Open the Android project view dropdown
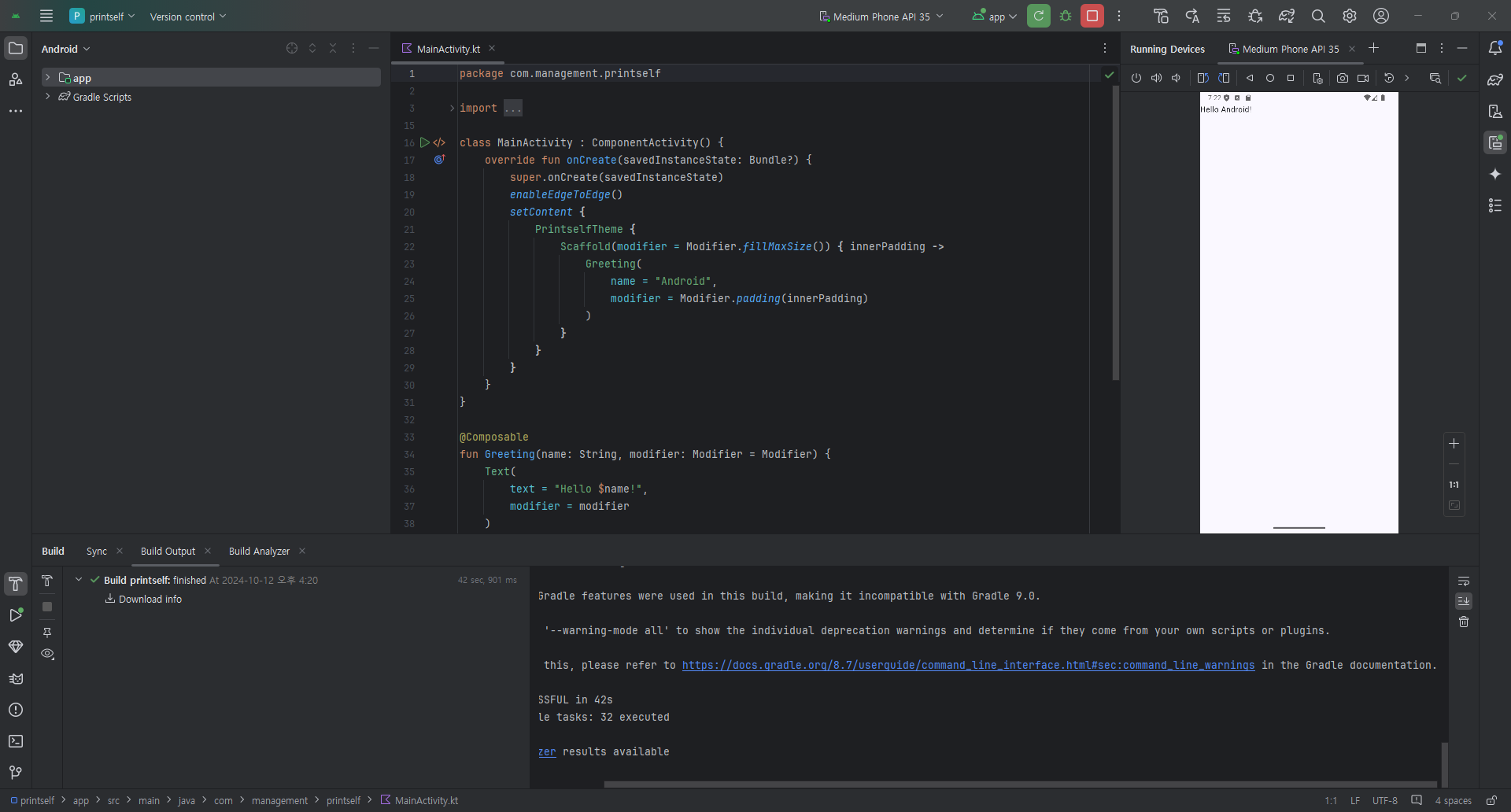Image resolution: width=1511 pixels, height=812 pixels. pos(66,49)
